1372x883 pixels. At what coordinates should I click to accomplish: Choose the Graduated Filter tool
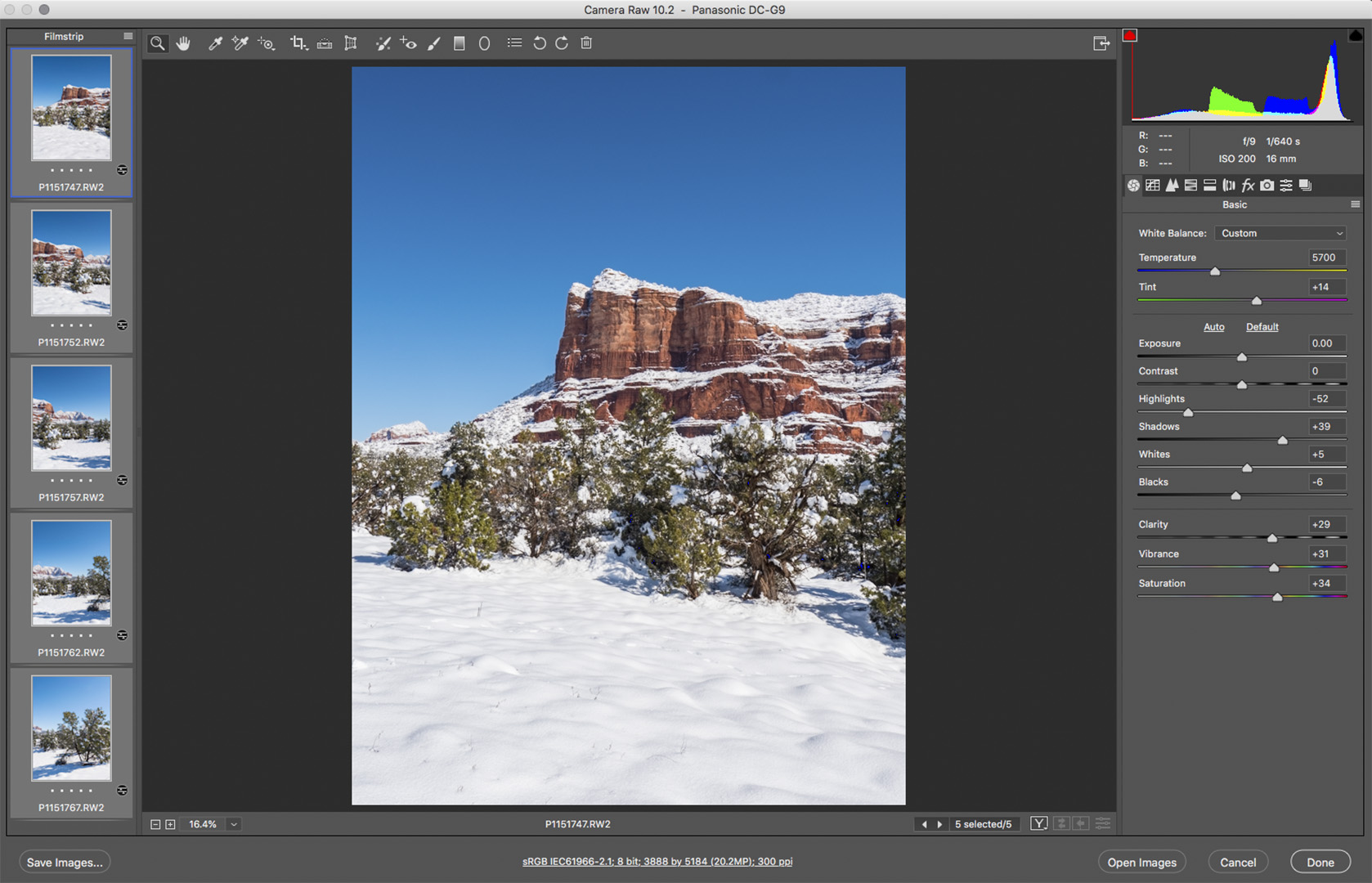point(460,43)
